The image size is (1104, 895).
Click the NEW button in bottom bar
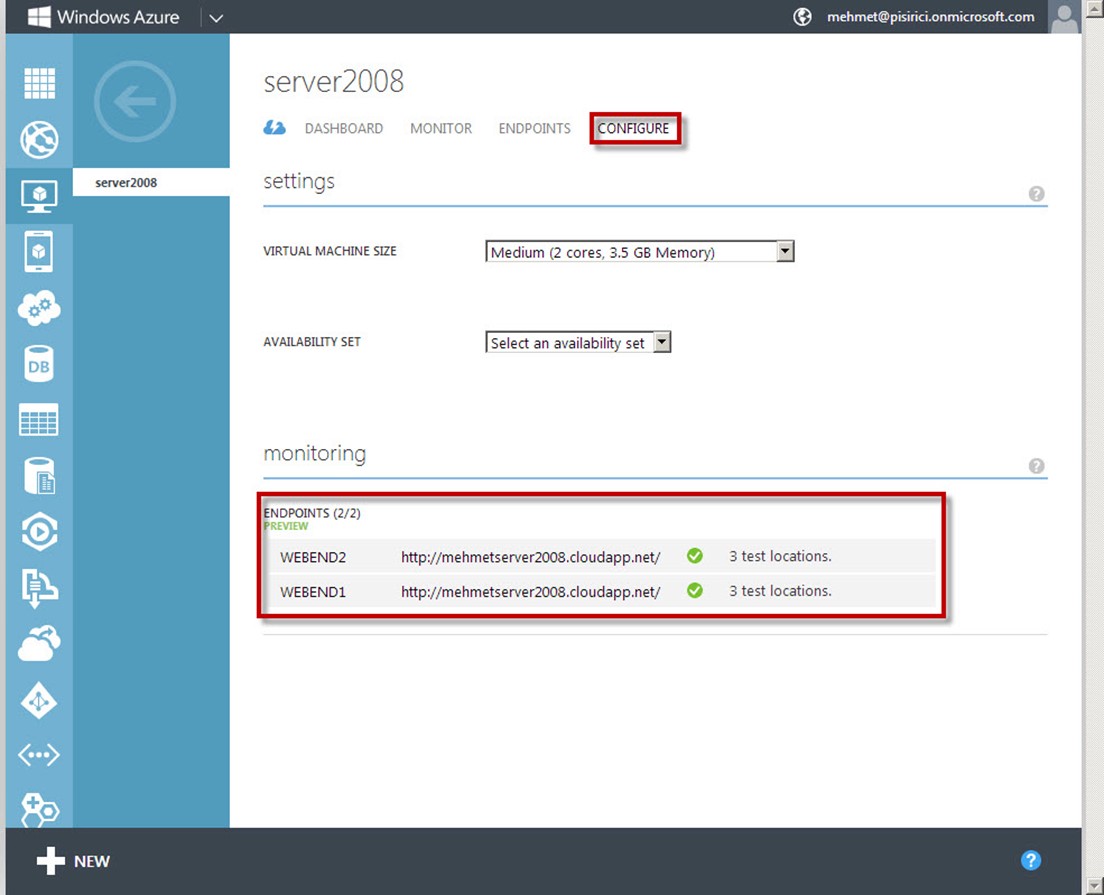(x=73, y=860)
